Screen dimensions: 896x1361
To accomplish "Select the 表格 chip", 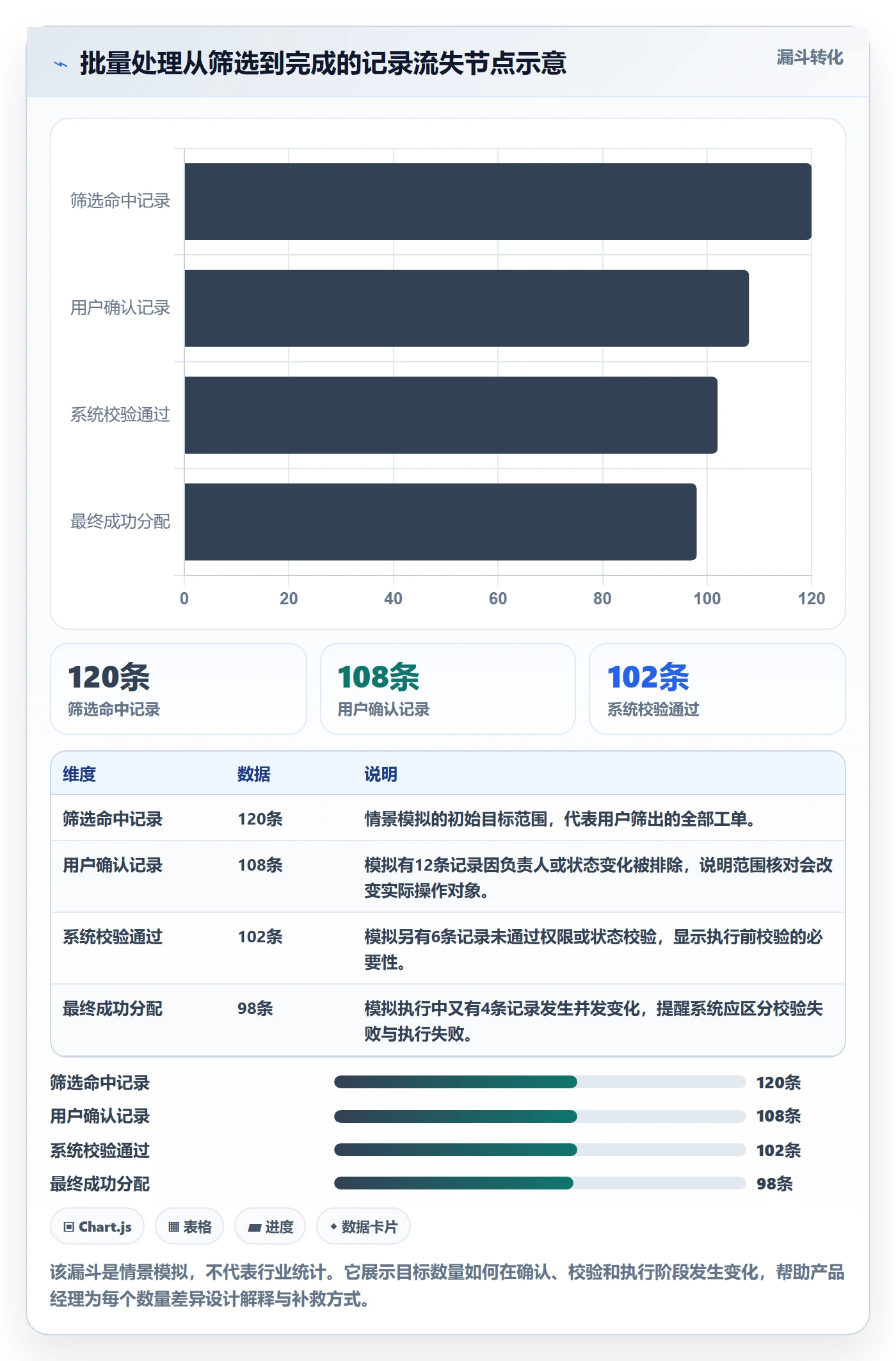I will pyautogui.click(x=189, y=1227).
